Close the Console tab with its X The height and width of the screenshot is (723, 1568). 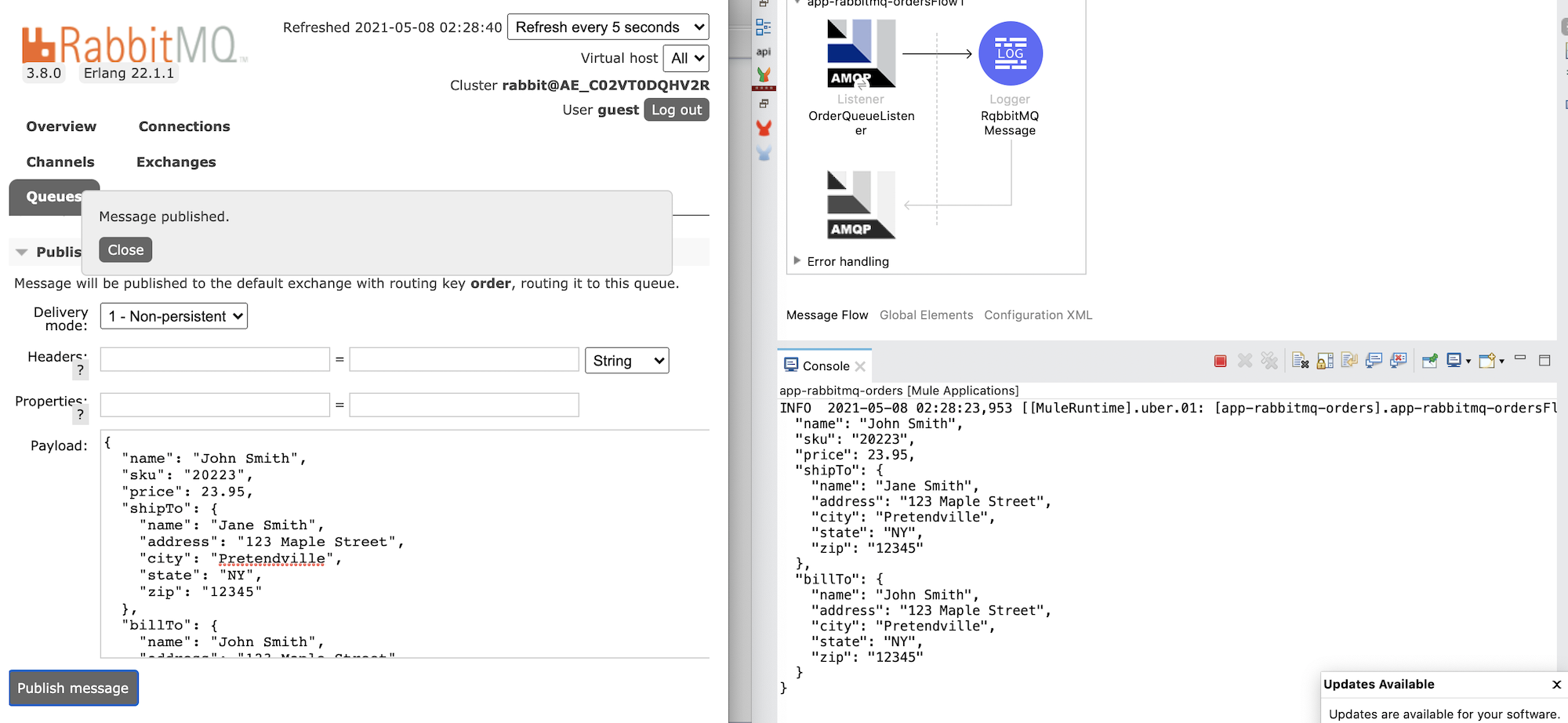pyautogui.click(x=860, y=366)
